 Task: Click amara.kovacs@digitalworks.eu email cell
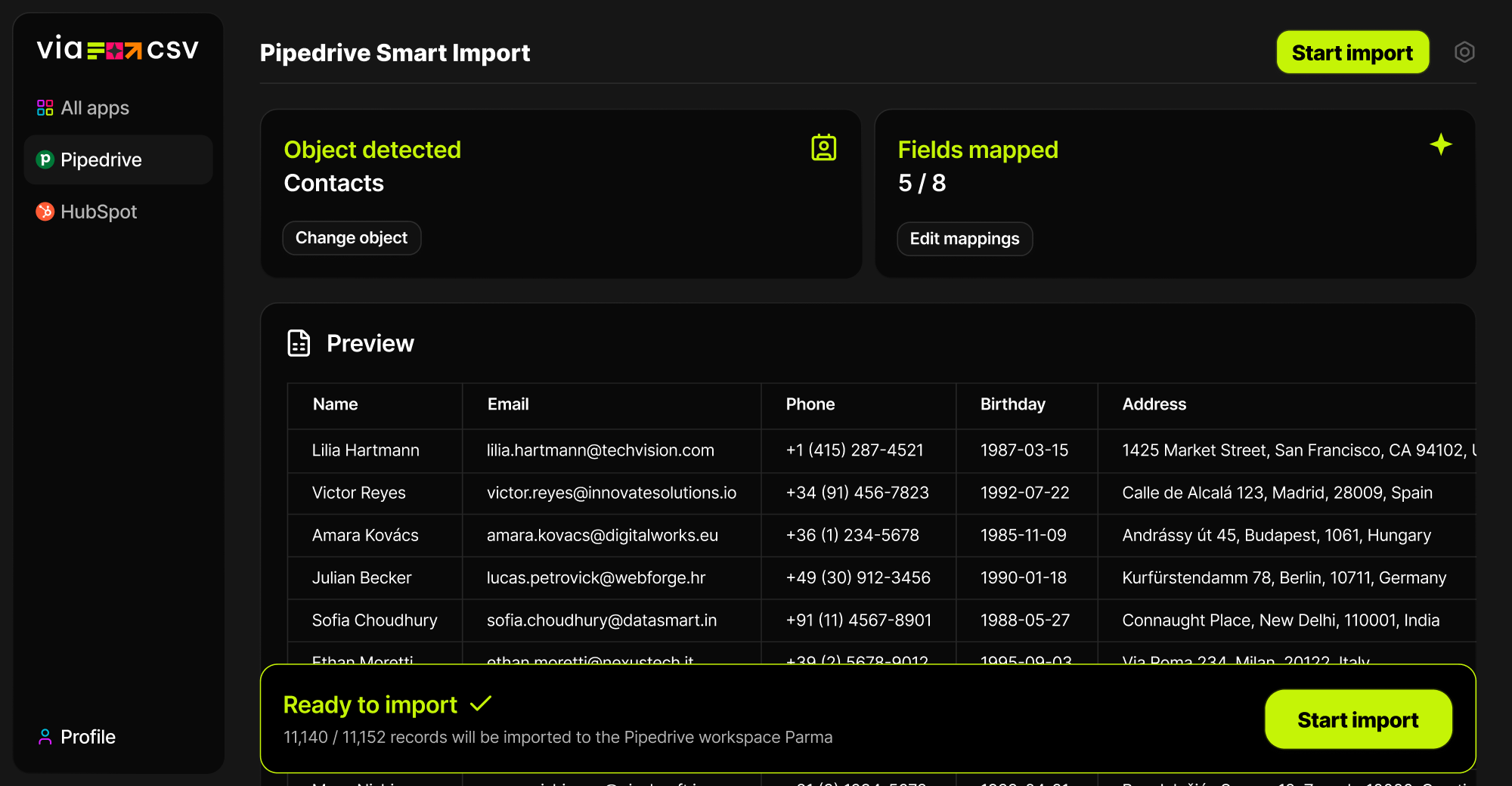coord(612,535)
